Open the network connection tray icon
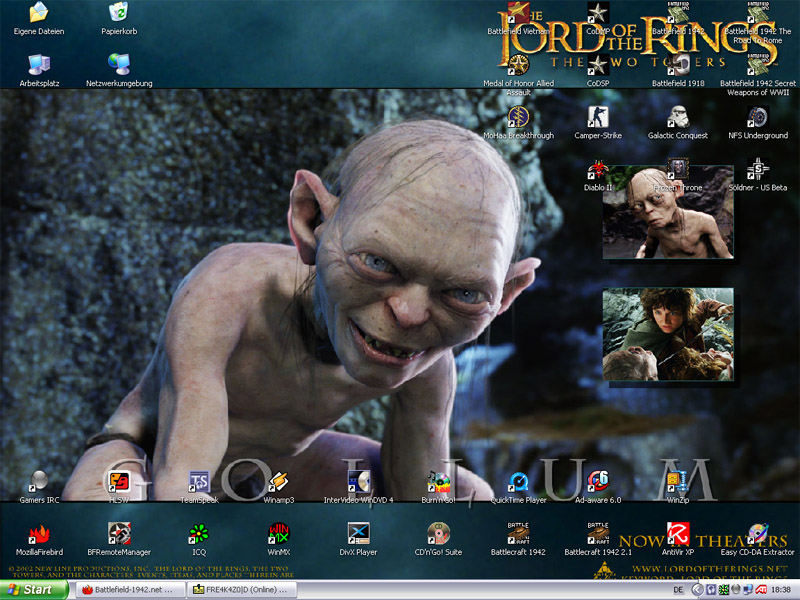The image size is (800, 600). pyautogui.click(x=748, y=590)
